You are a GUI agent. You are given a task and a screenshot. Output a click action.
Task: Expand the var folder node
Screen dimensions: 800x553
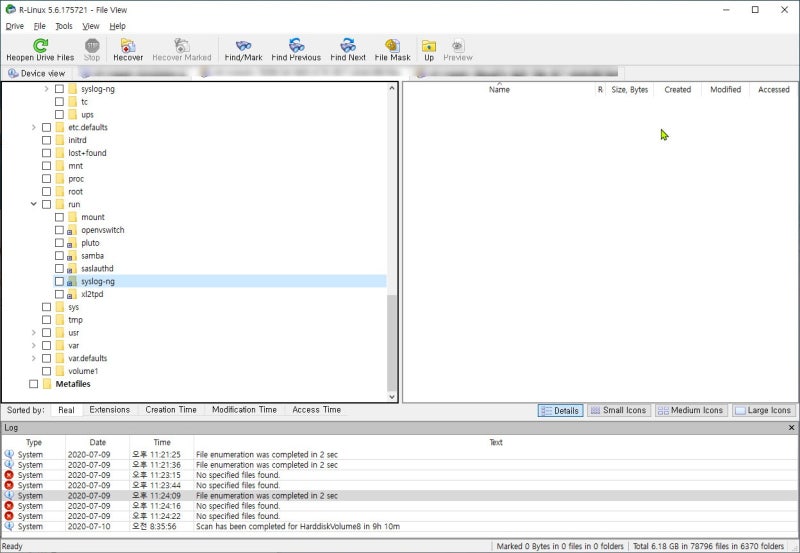point(34,345)
